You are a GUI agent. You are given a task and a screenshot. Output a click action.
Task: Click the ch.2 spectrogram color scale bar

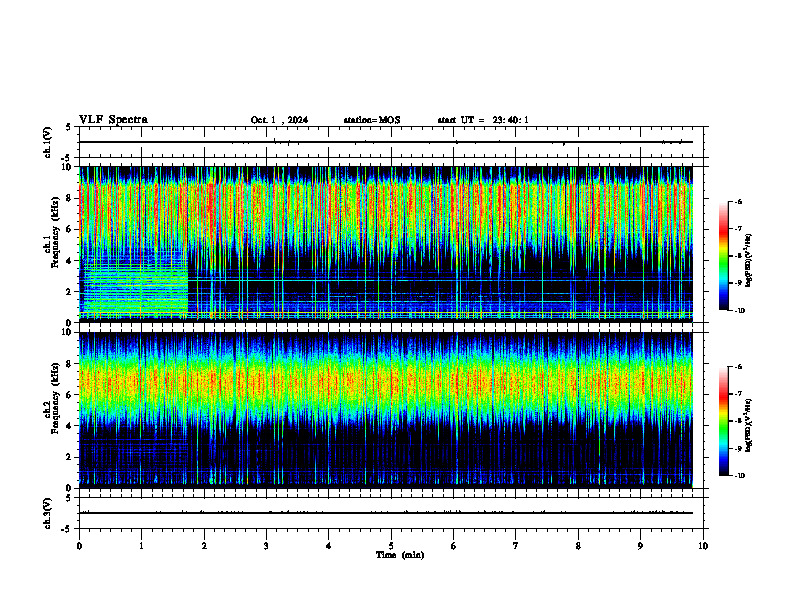[723, 421]
